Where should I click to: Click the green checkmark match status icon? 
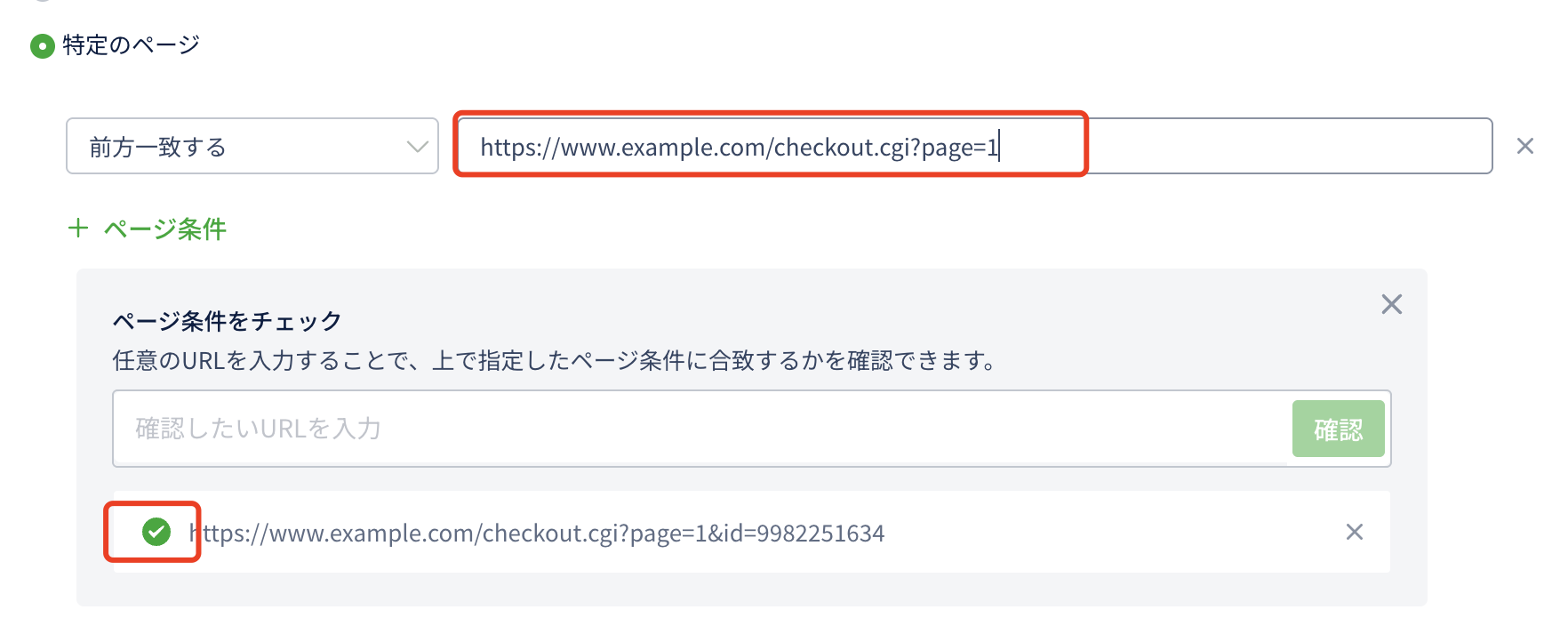(x=156, y=532)
